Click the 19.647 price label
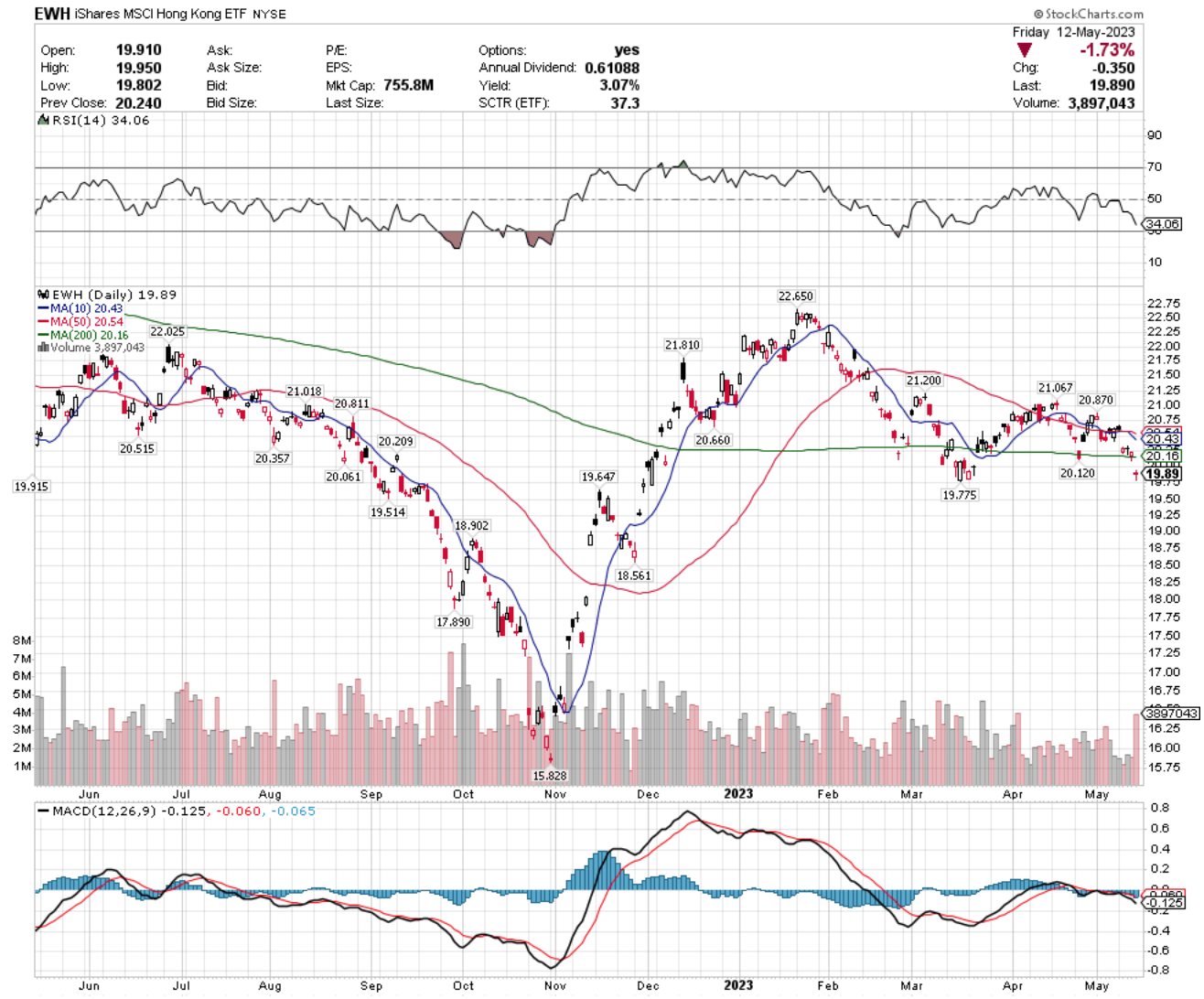Viewport: 1204px width, 999px height. pos(598,478)
